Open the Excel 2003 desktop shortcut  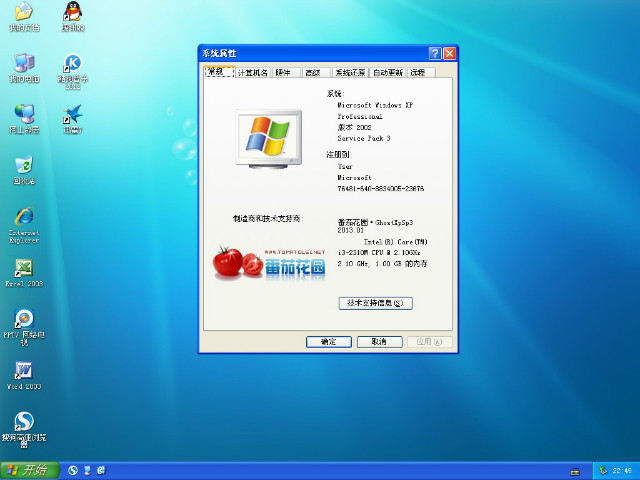[x=24, y=273]
